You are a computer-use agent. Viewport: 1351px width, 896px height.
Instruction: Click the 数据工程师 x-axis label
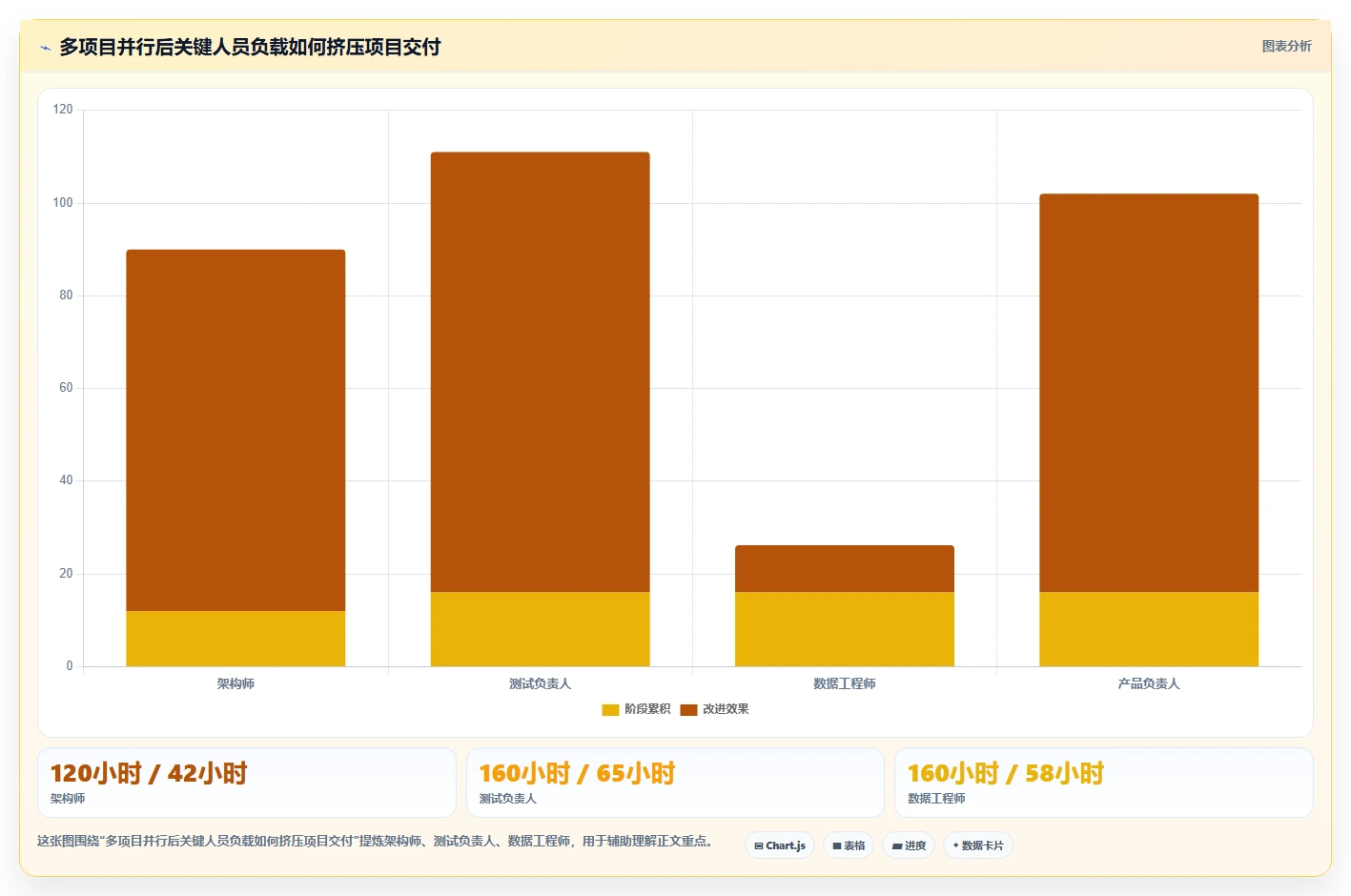pos(844,683)
